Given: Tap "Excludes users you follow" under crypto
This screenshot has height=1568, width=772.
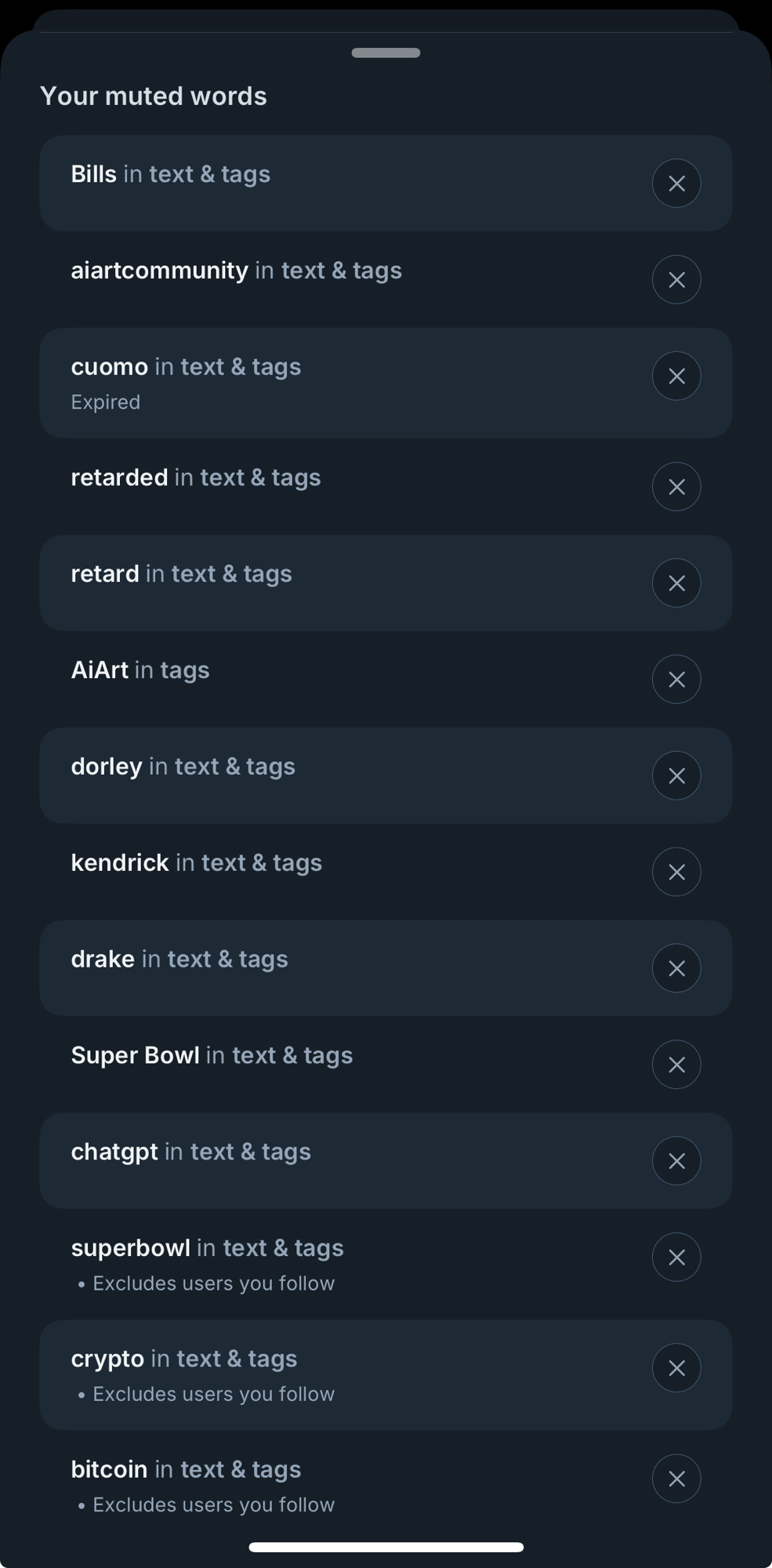Looking at the screenshot, I should (213, 1394).
